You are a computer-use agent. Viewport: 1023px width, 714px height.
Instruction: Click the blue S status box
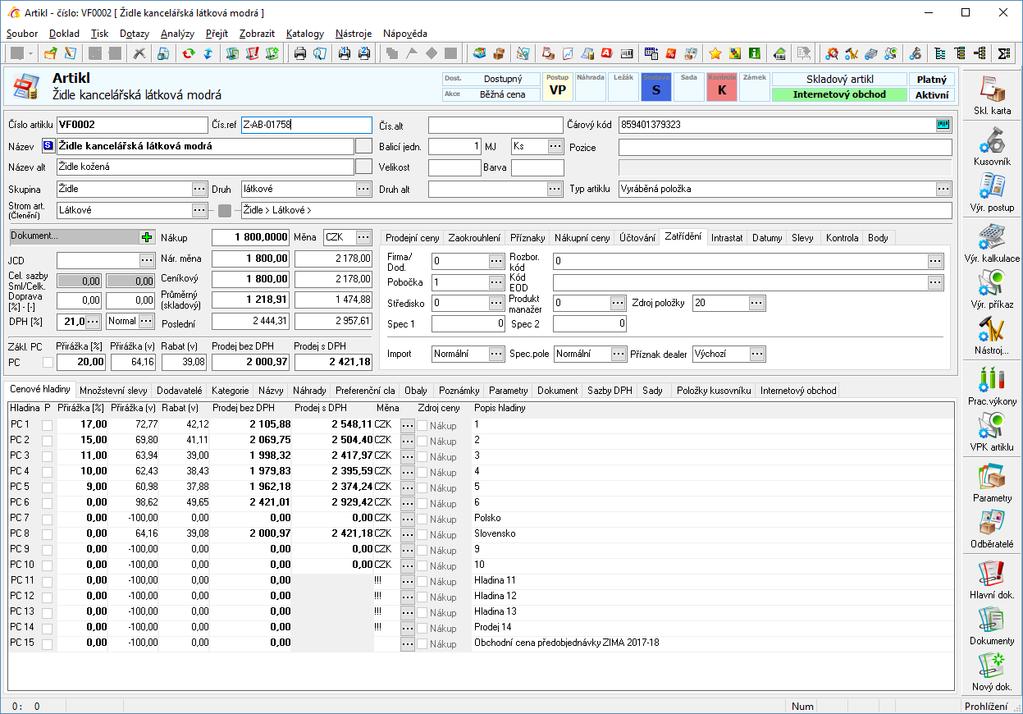click(656, 87)
